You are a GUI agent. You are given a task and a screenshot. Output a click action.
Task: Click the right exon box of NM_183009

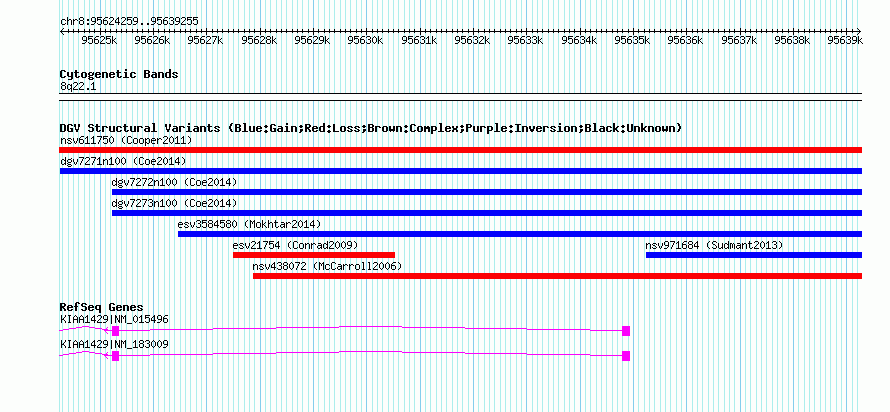tap(626, 356)
